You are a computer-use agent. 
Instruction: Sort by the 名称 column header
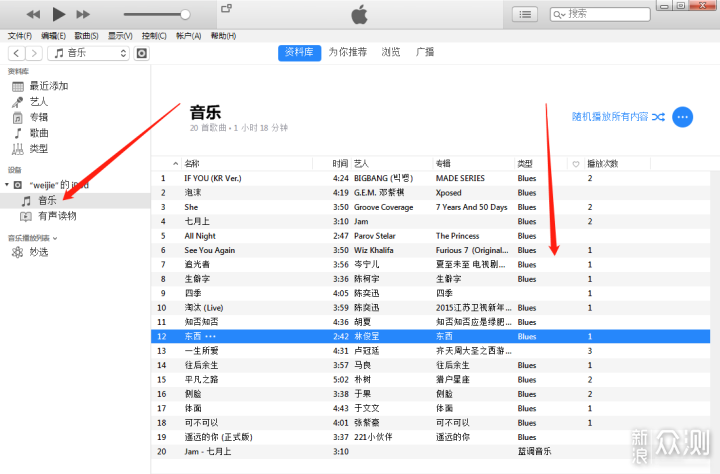(192, 164)
